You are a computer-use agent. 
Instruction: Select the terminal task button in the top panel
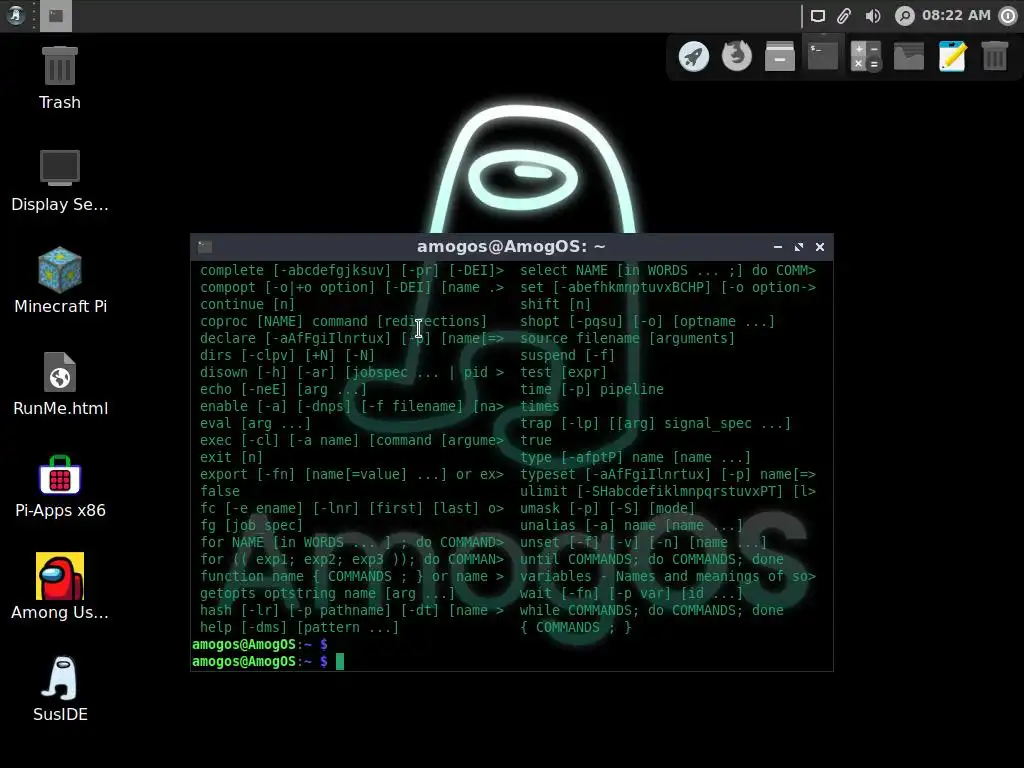(56, 16)
